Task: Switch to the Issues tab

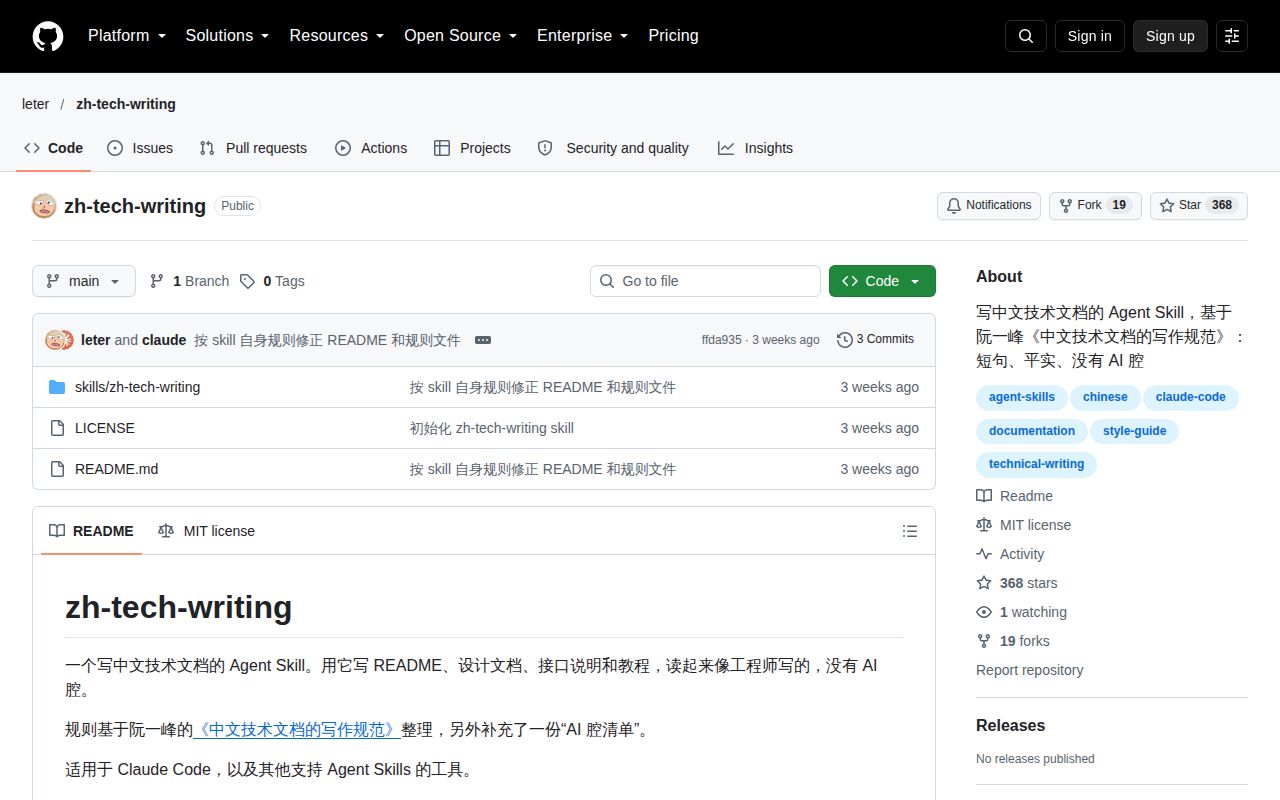Action: tap(140, 148)
